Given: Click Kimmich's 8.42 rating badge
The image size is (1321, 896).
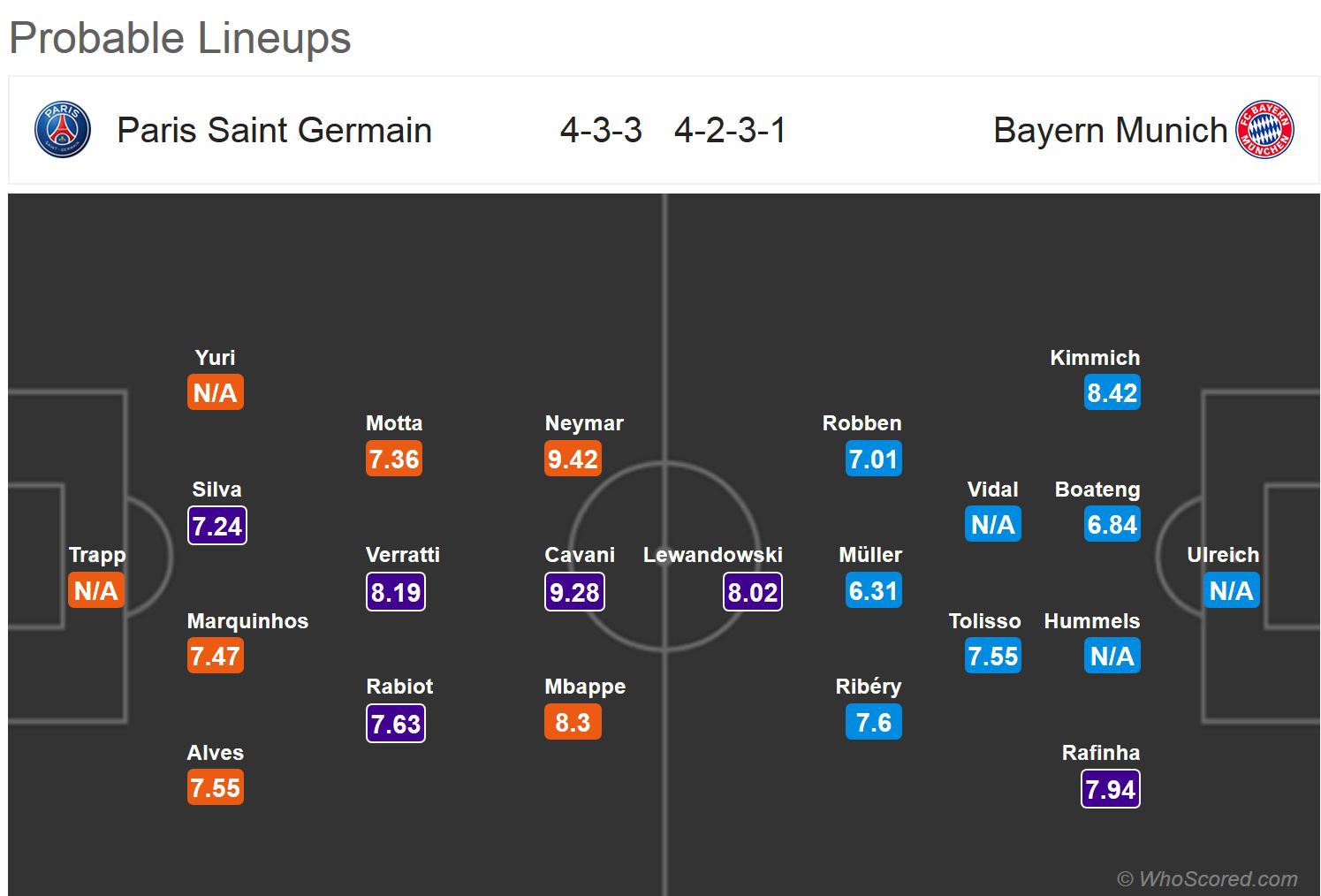Looking at the screenshot, I should 1112,393.
